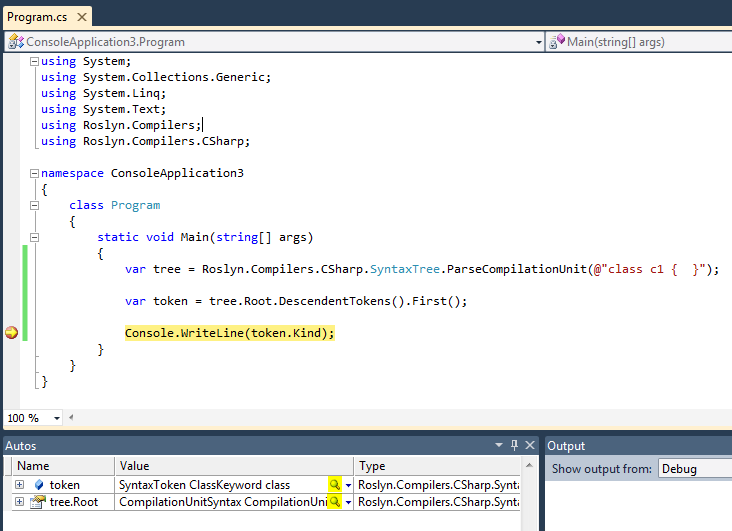Collapse the namespace ConsoleApplication3 block
The image size is (732, 531).
tap(35, 173)
